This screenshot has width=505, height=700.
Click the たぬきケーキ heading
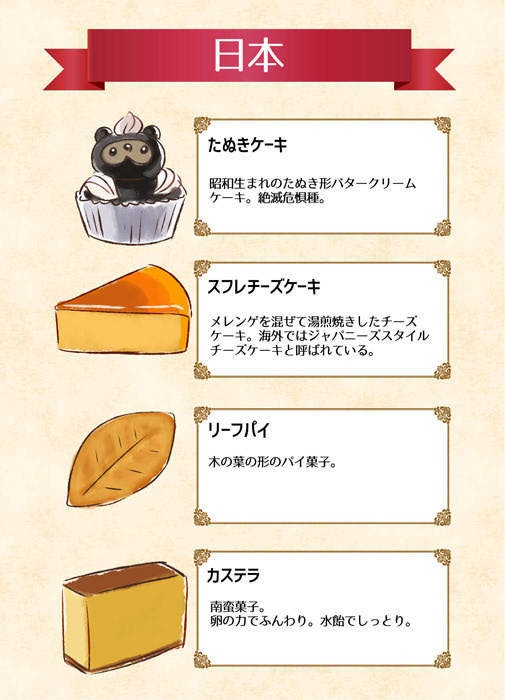[x=248, y=145]
